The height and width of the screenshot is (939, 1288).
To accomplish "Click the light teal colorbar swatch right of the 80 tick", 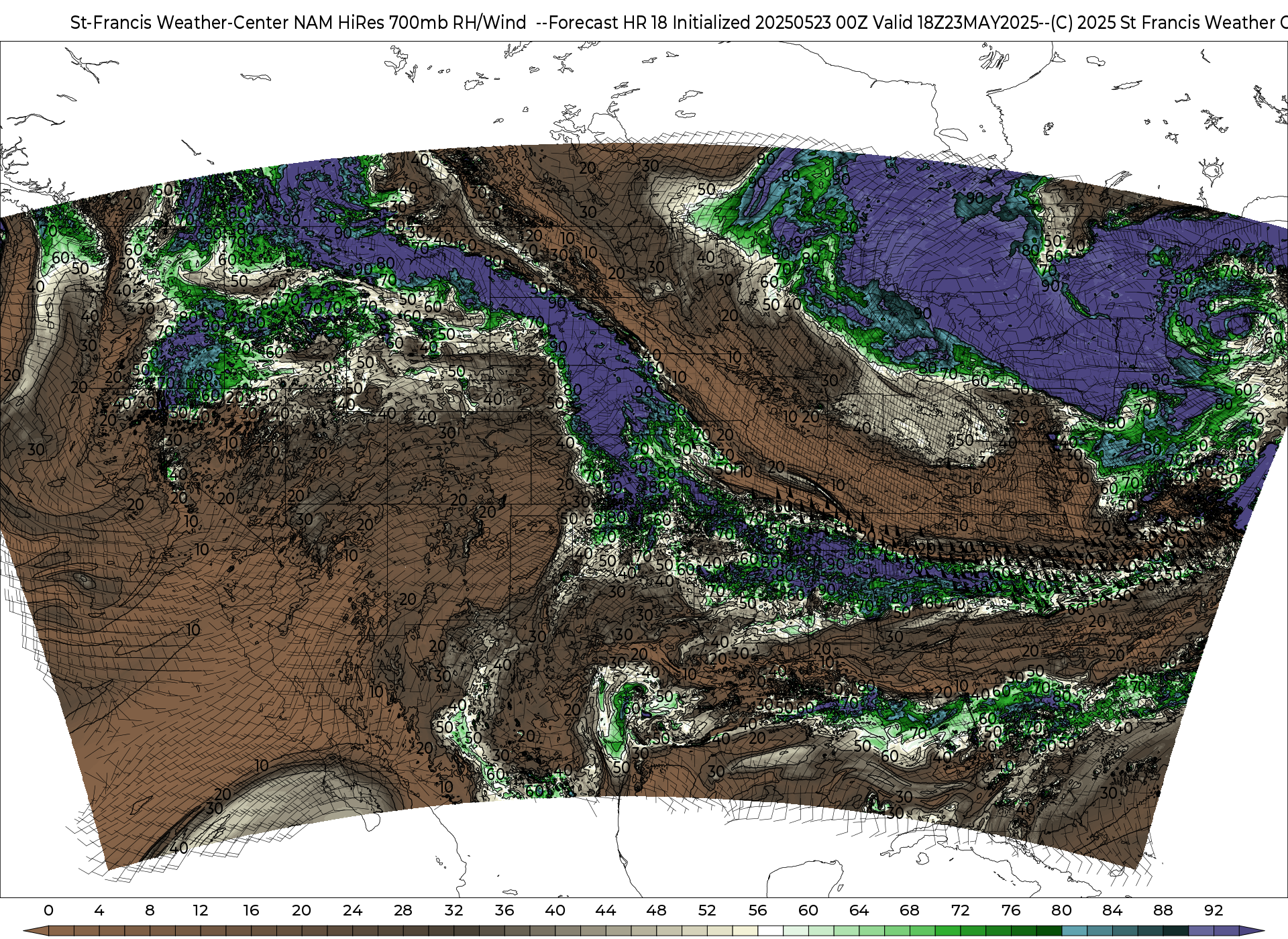I will coord(1074,931).
